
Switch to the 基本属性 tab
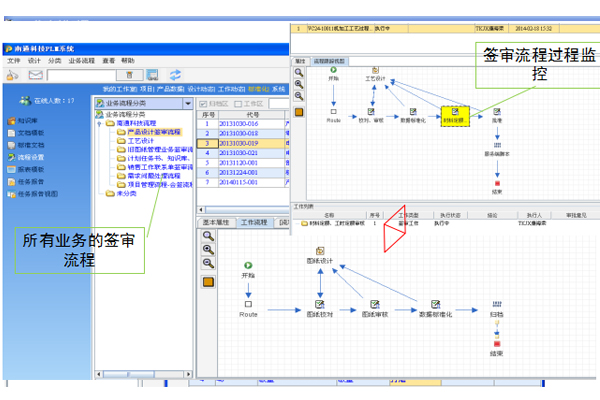[x=216, y=222]
